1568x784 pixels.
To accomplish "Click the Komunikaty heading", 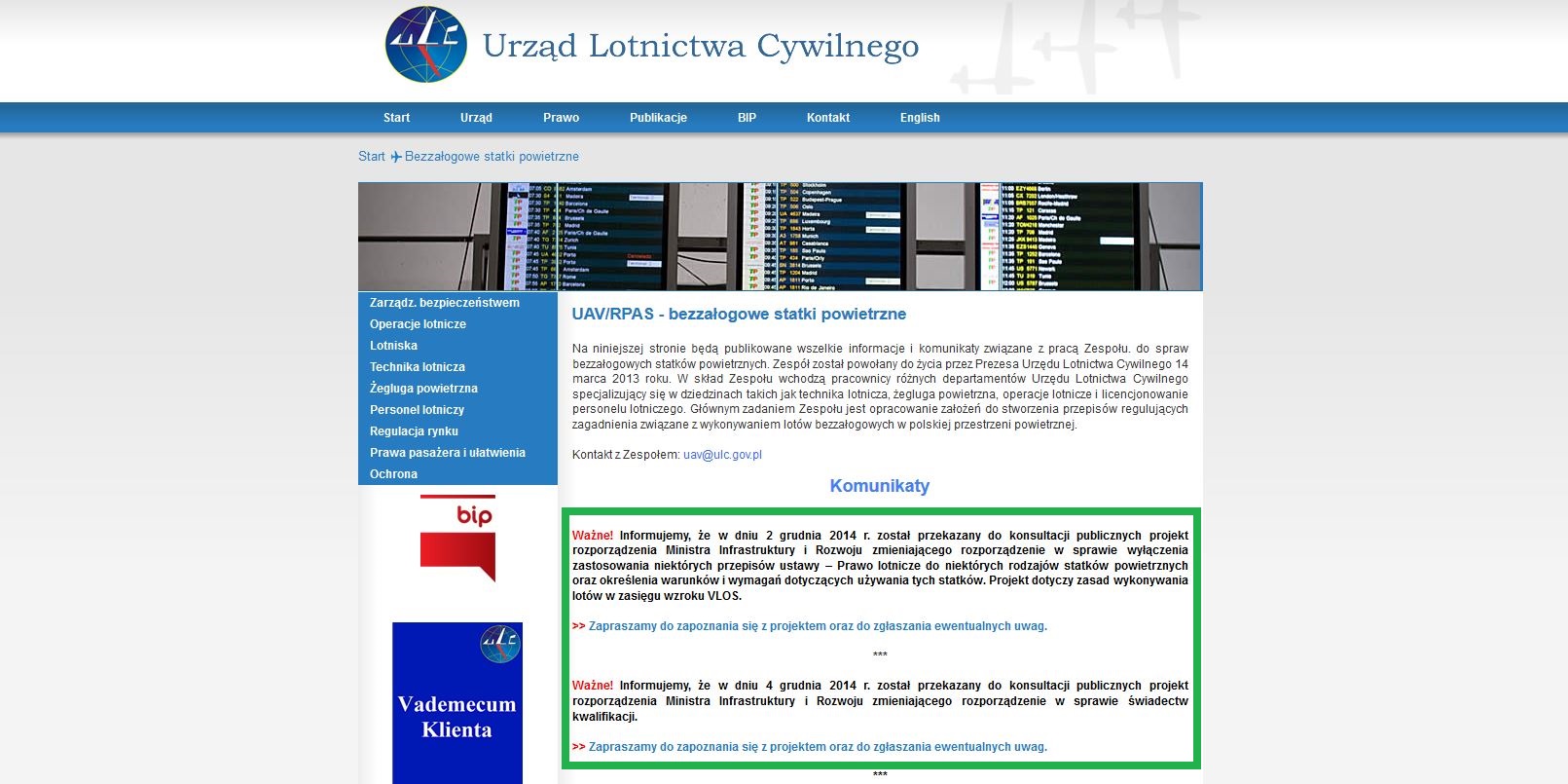I will tap(880, 486).
